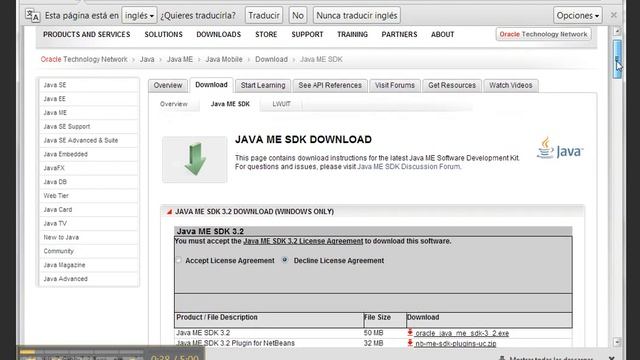Open Java ME SDK Discussion Forum link

(x=409, y=167)
